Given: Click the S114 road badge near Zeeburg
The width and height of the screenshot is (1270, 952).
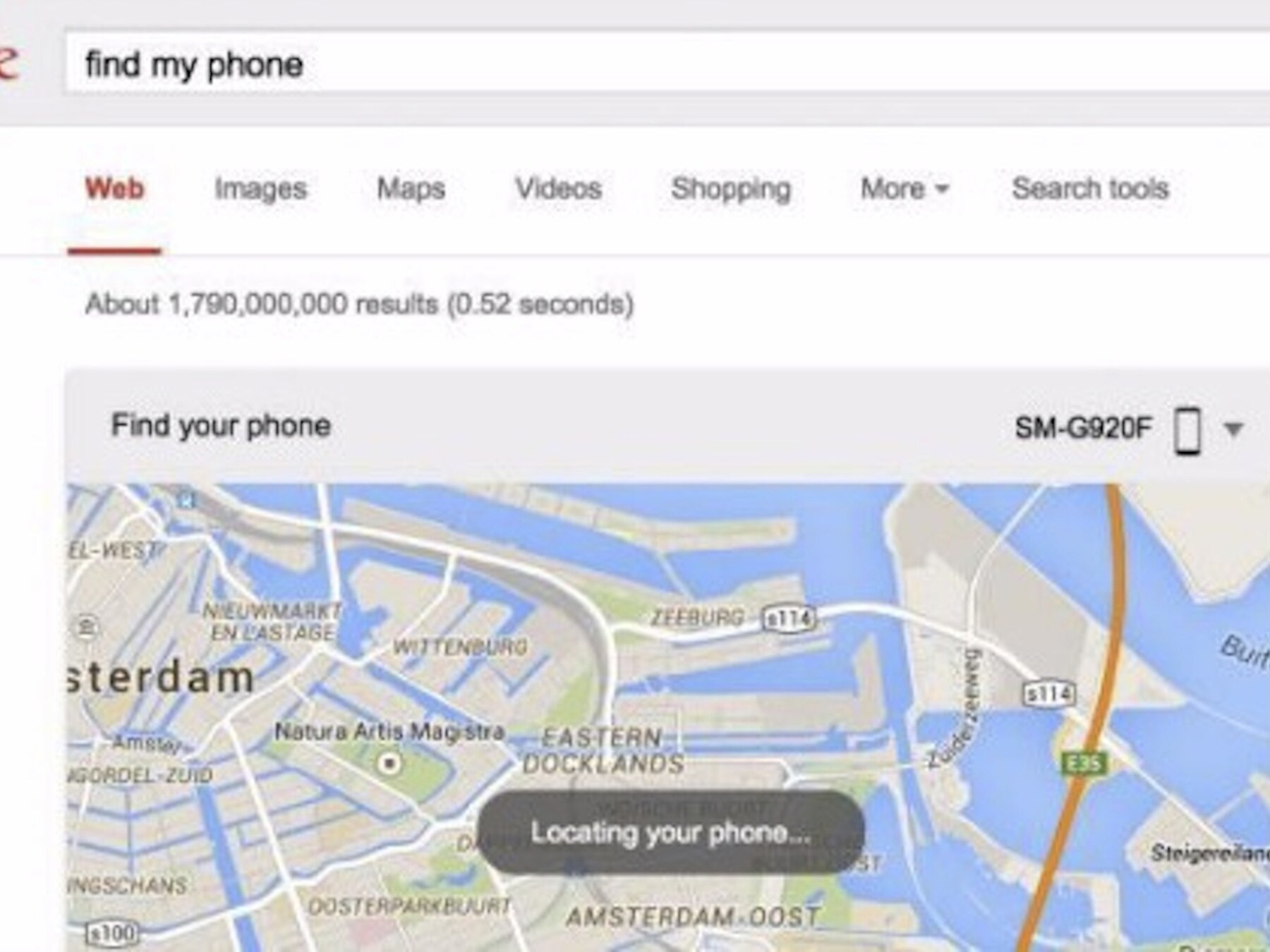Looking at the screenshot, I should coord(790,619).
